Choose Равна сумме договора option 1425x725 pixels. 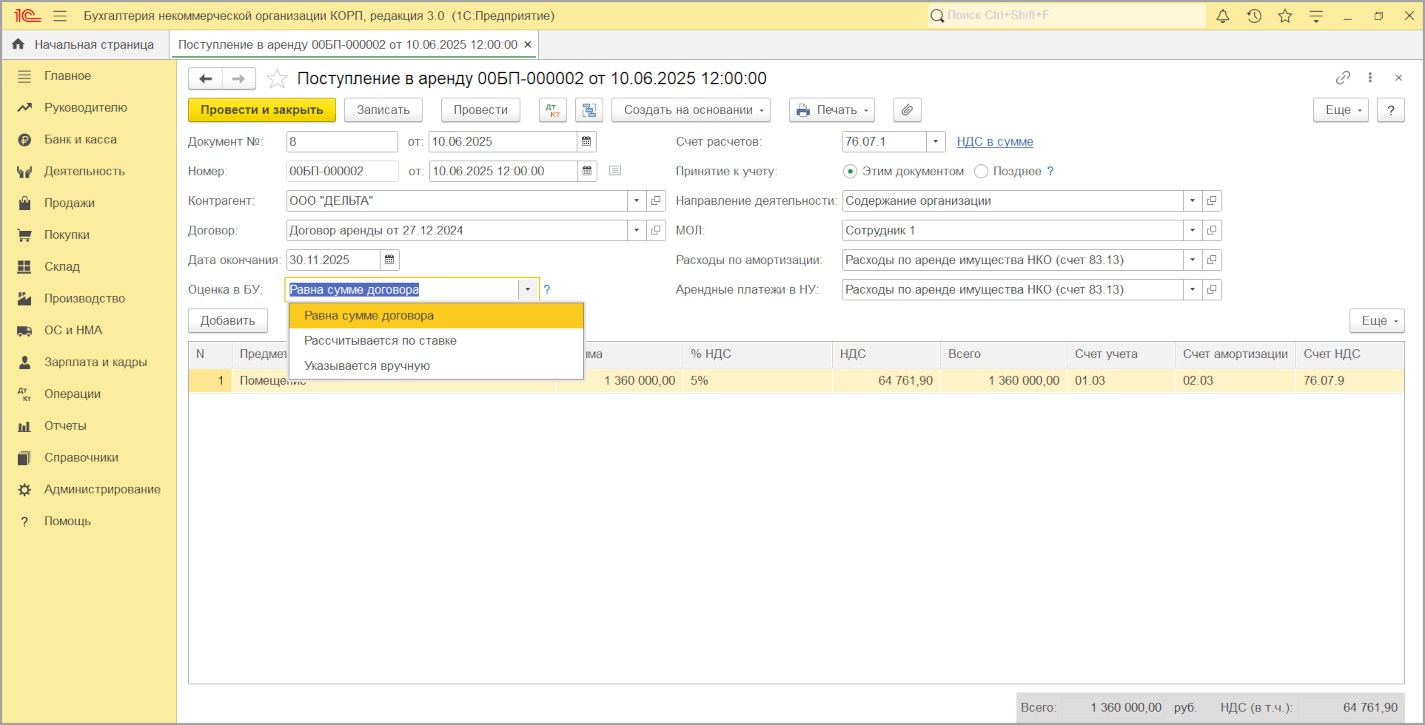[436, 315]
